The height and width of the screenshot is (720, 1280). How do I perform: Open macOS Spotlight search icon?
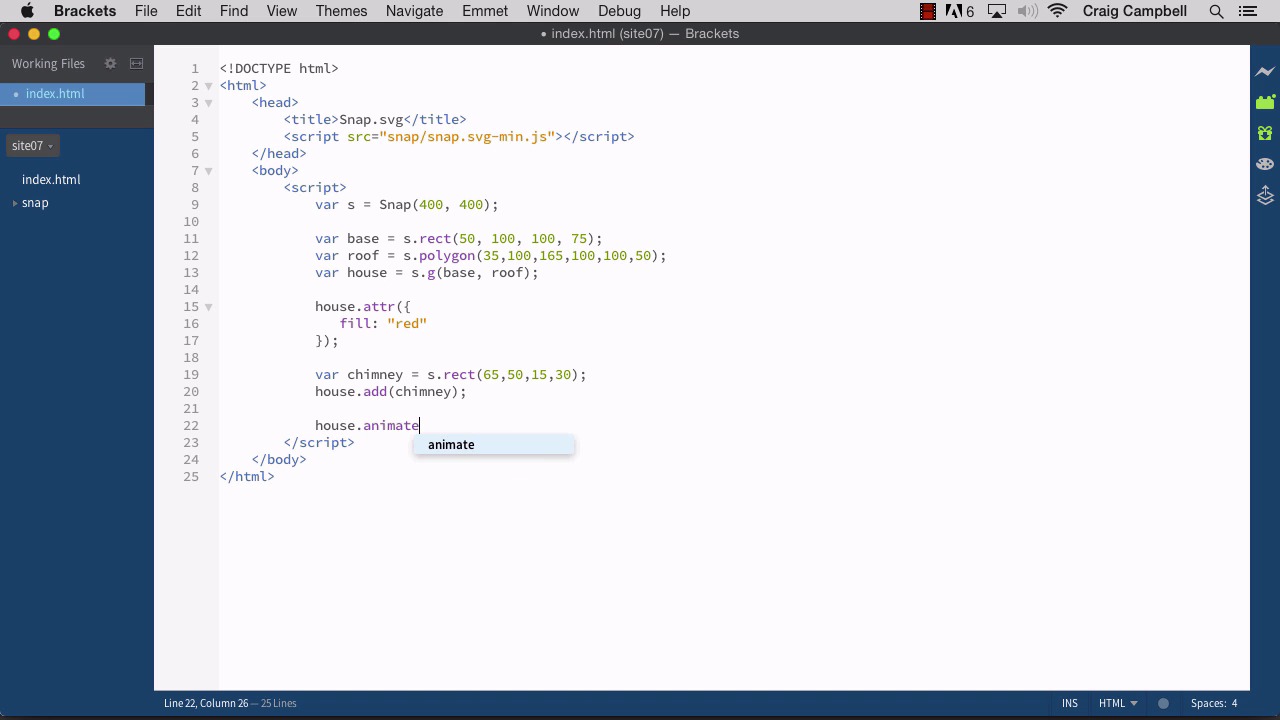pos(1217,11)
